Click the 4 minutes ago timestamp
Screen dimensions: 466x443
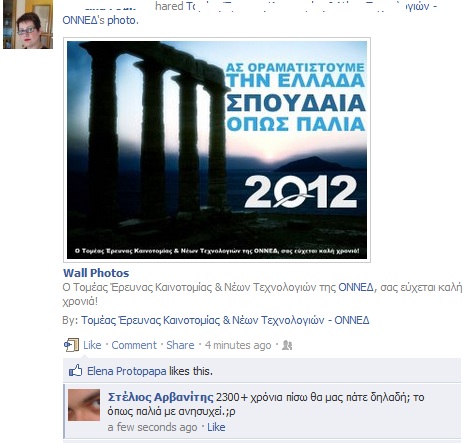[x=238, y=345]
